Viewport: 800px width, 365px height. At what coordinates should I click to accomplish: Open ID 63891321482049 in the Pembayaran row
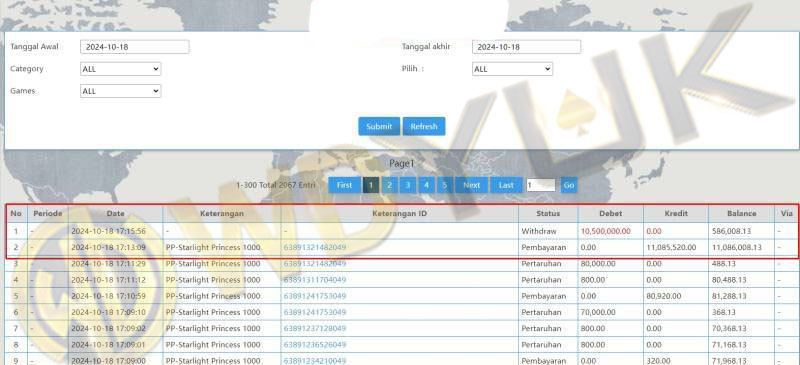point(315,248)
